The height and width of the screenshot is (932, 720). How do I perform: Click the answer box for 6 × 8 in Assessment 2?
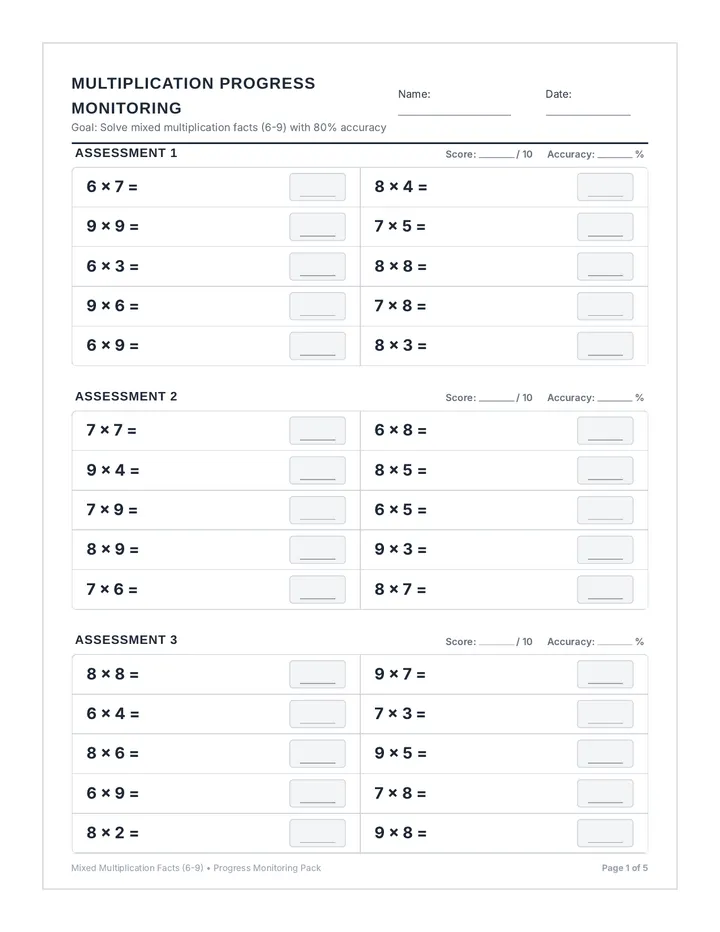tap(605, 430)
